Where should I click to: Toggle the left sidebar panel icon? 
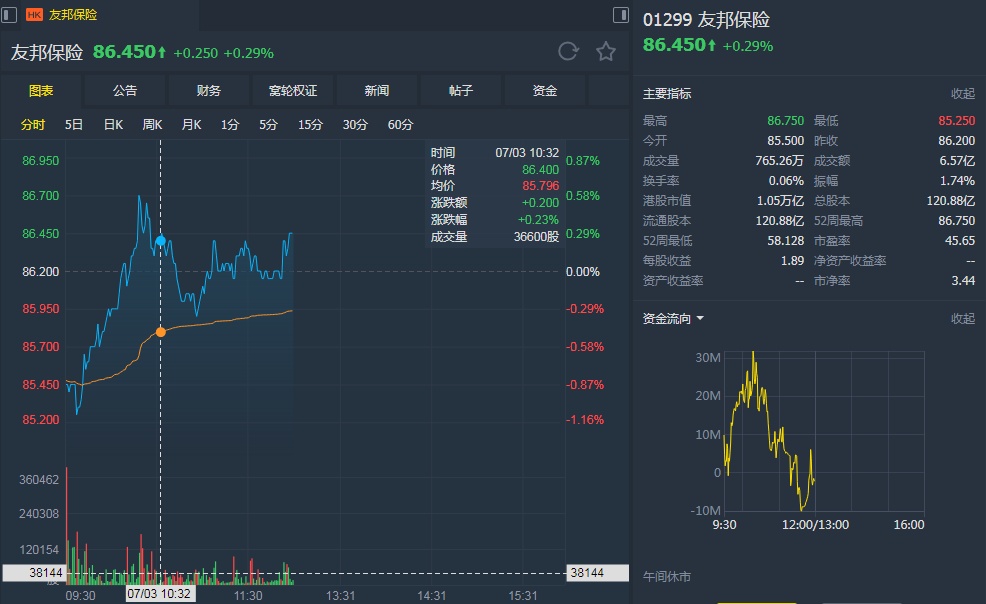10,15
